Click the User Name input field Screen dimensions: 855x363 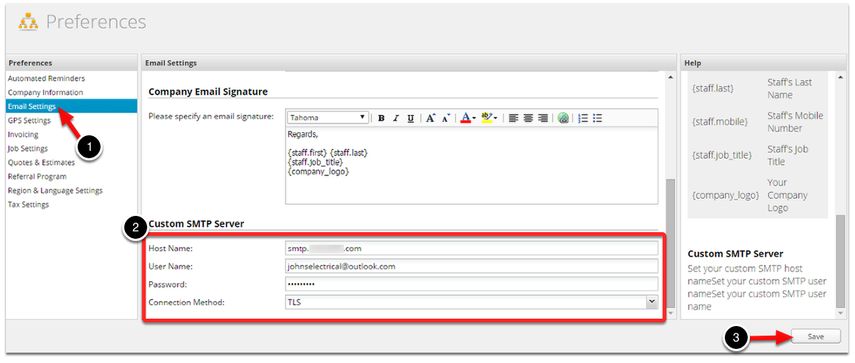472,267
